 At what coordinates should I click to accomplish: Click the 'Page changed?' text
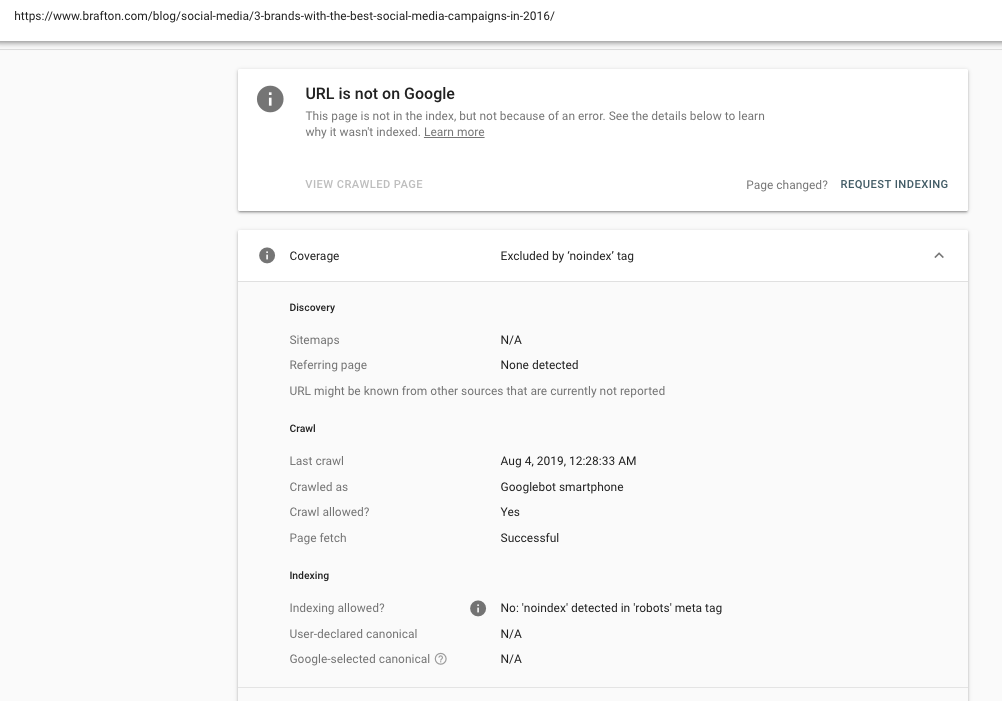pyautogui.click(x=786, y=185)
